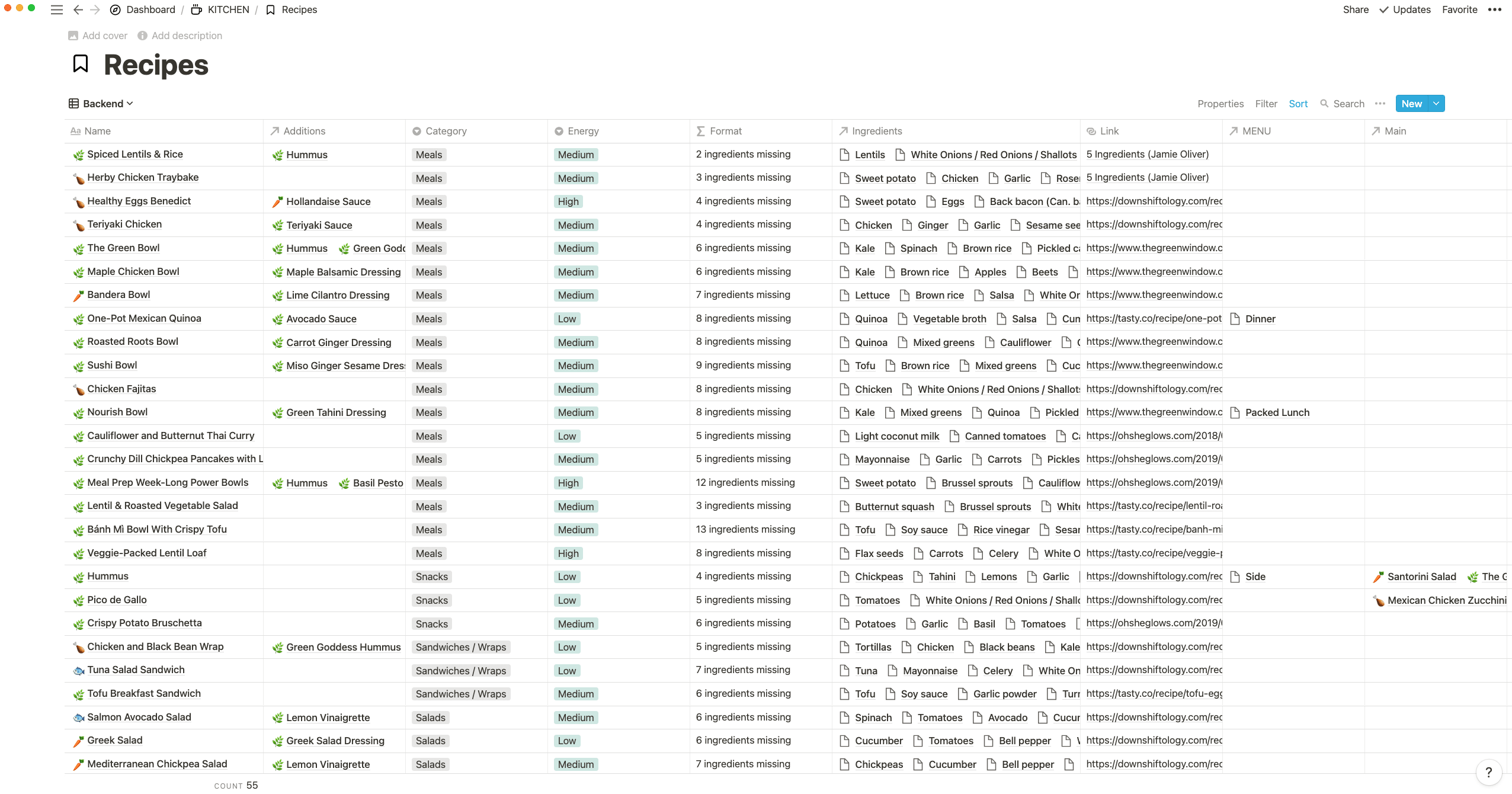Open the Filter menu

coord(1266,104)
